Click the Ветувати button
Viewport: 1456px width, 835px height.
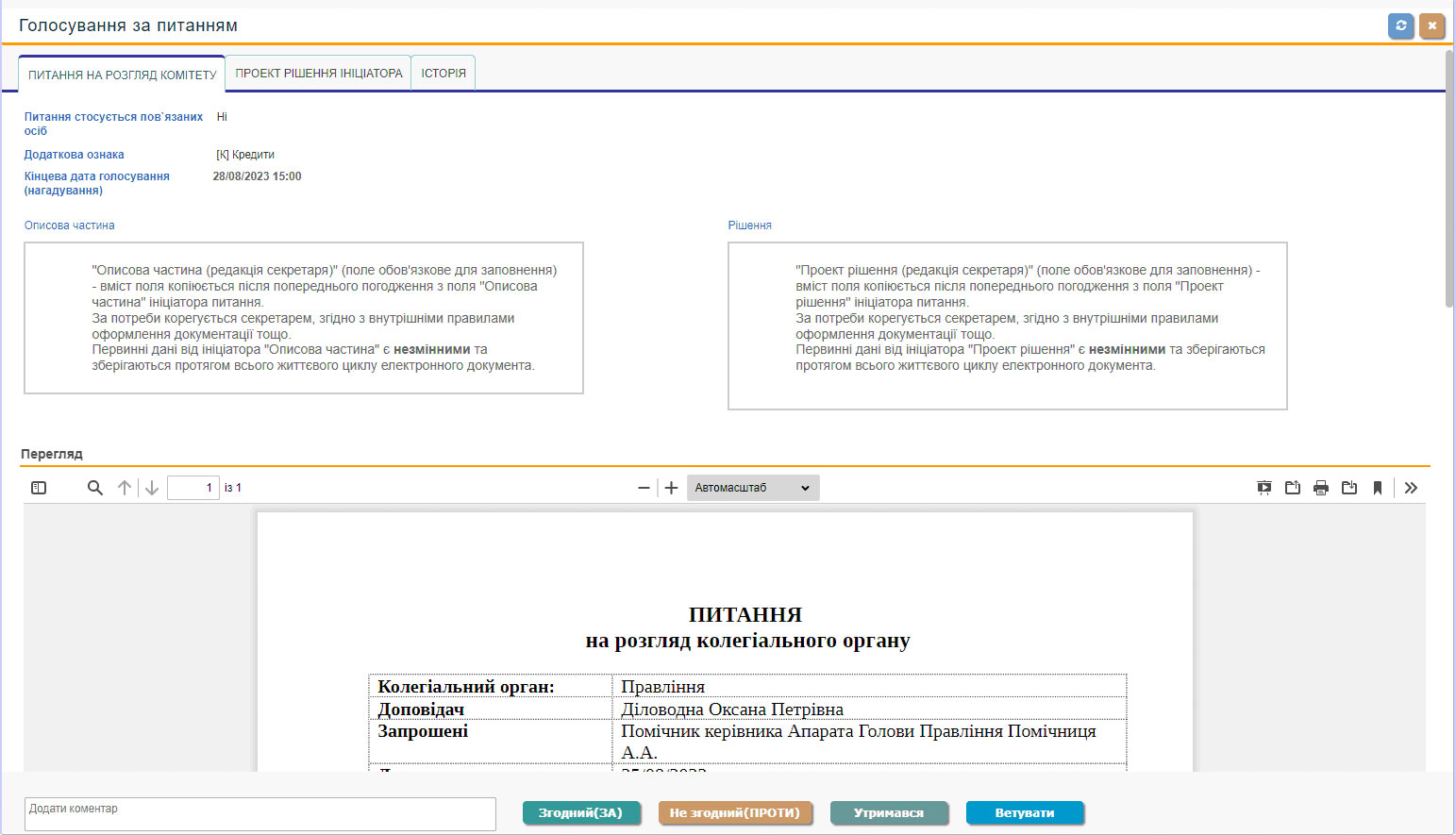[x=1025, y=813]
